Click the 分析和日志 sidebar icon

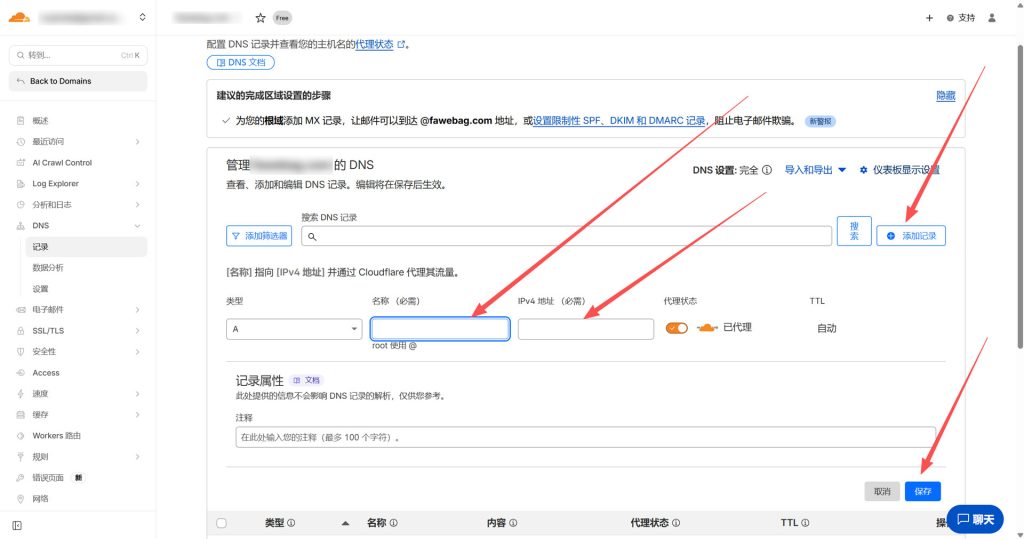(x=20, y=204)
